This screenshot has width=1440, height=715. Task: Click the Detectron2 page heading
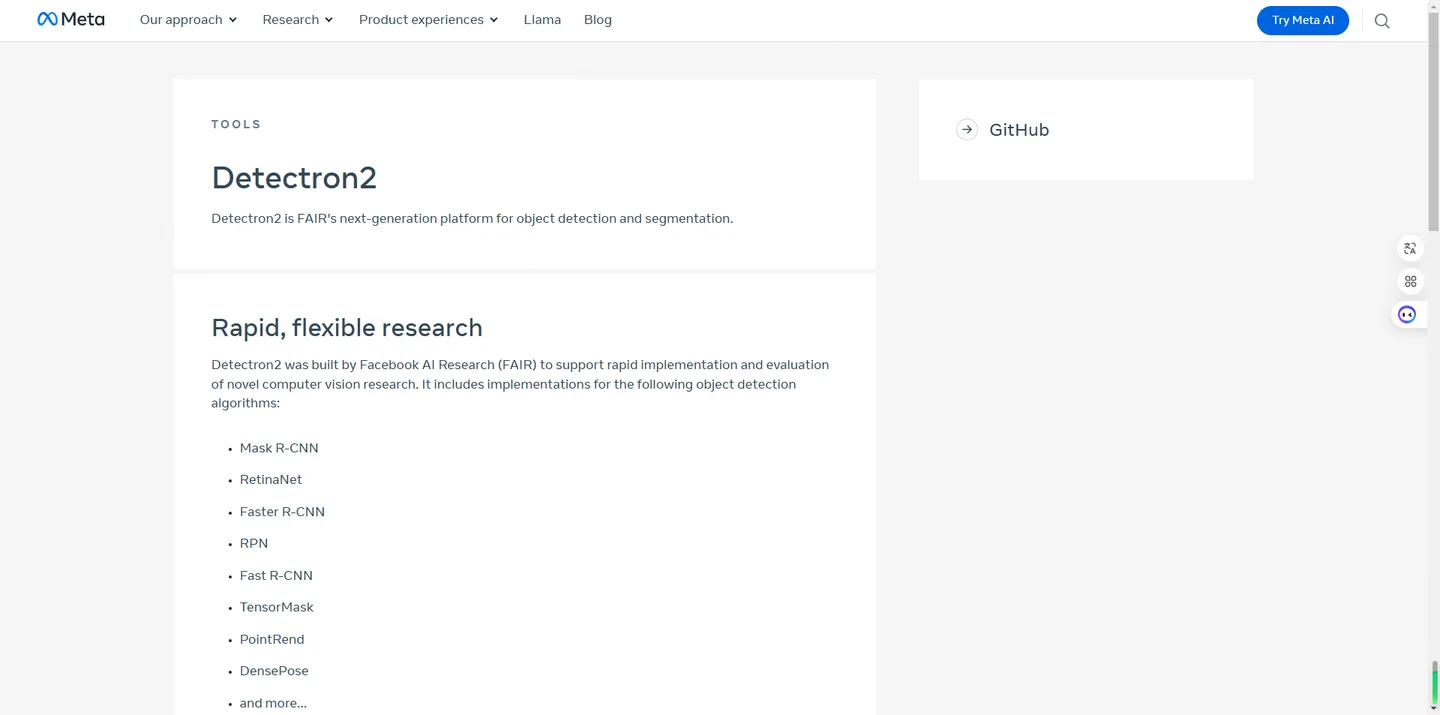(x=294, y=178)
